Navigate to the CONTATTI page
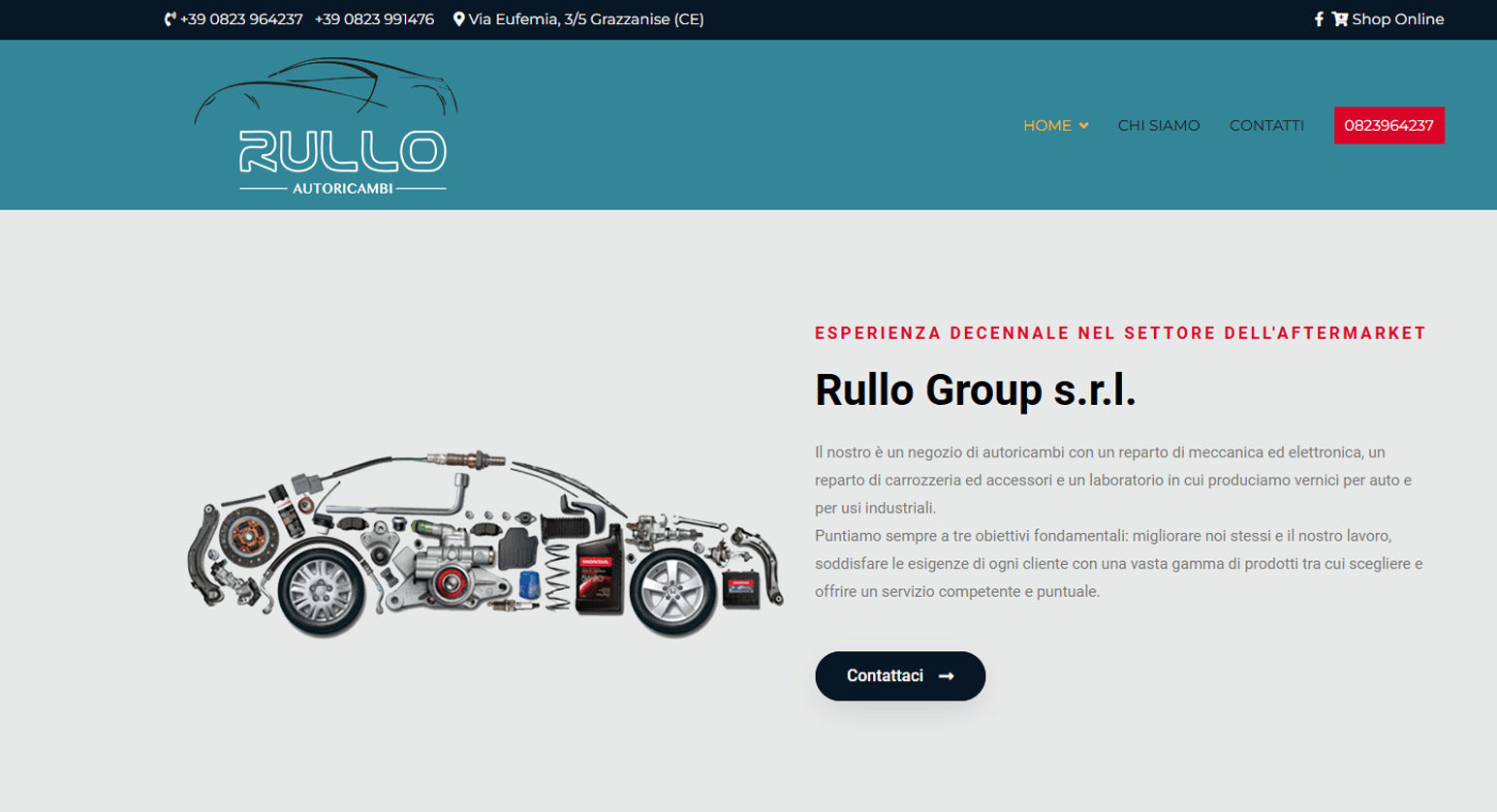Screen dimensions: 1497x812 [x=1266, y=126]
